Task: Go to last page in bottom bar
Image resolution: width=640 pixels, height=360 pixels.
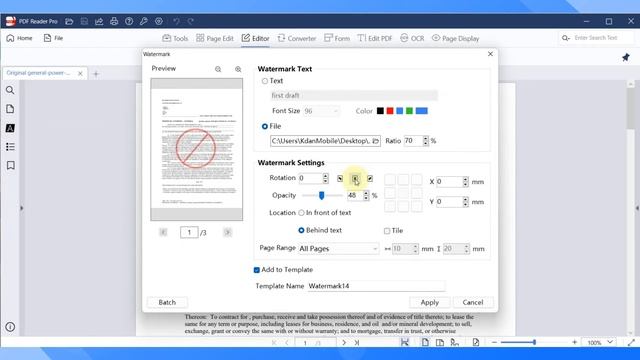Action: [357, 343]
